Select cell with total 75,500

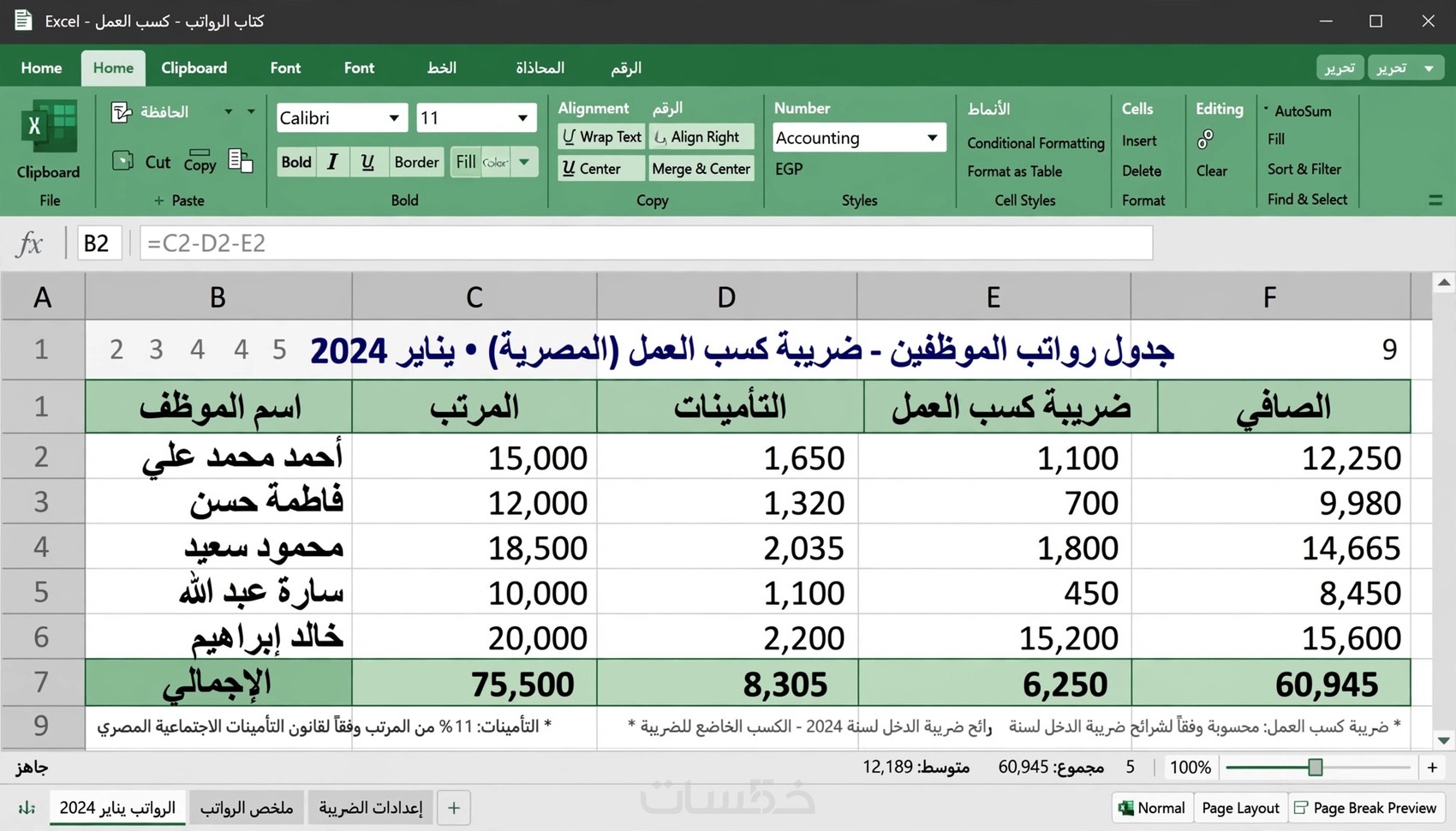point(474,683)
